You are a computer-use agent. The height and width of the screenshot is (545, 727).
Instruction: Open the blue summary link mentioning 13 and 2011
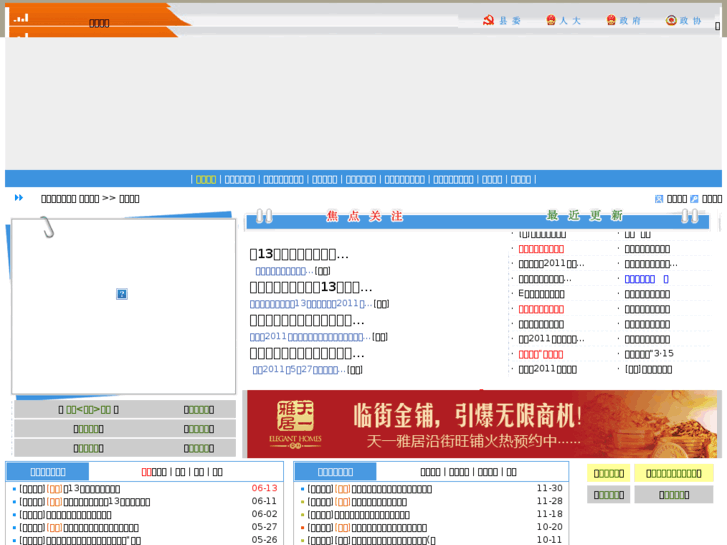(x=311, y=304)
